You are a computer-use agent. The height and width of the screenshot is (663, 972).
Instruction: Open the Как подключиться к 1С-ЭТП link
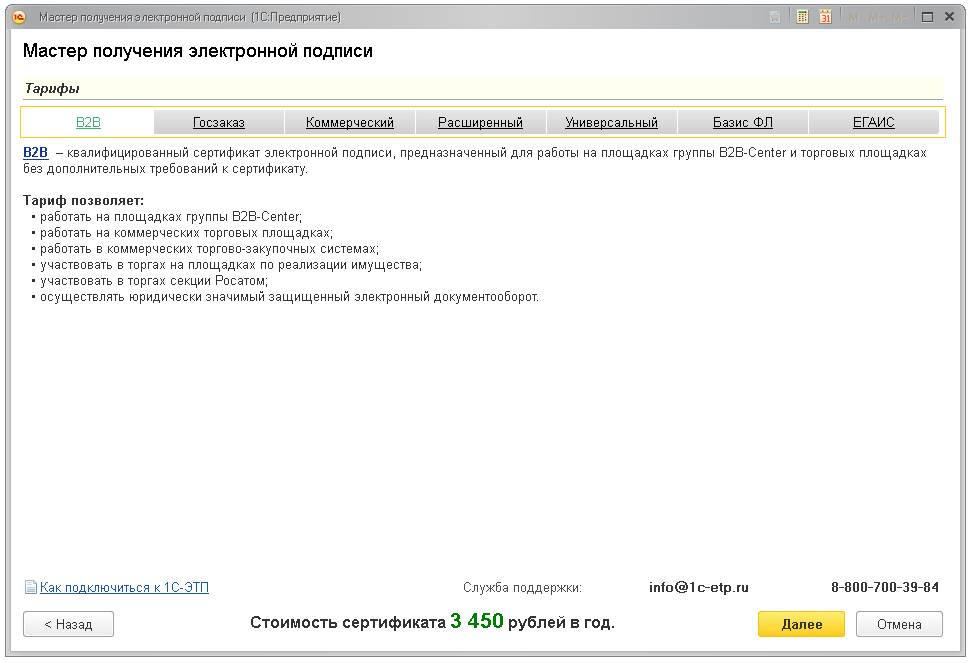[124, 587]
